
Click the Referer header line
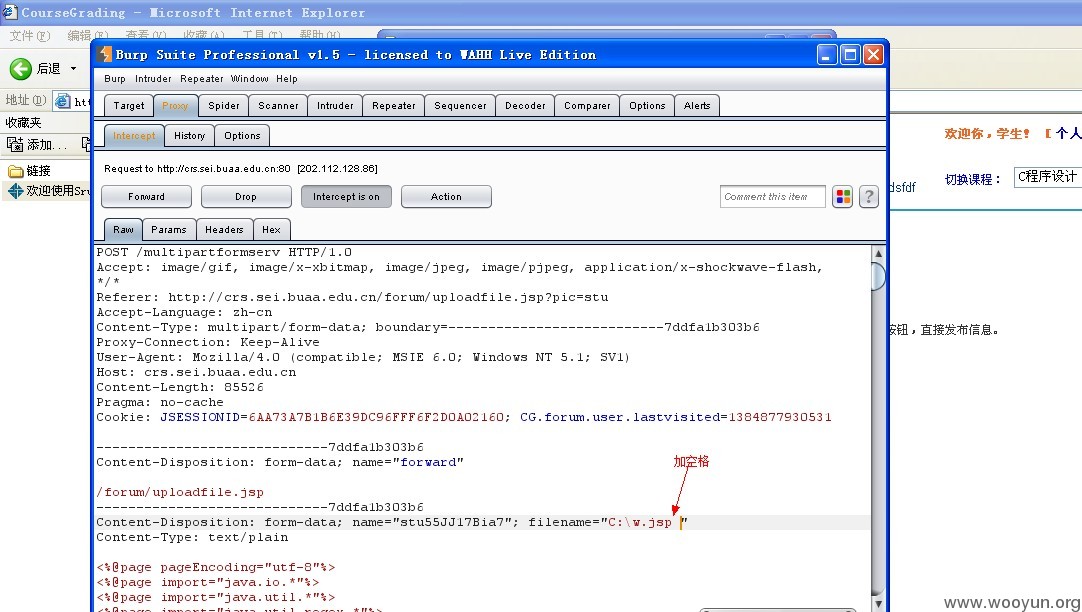point(353,297)
